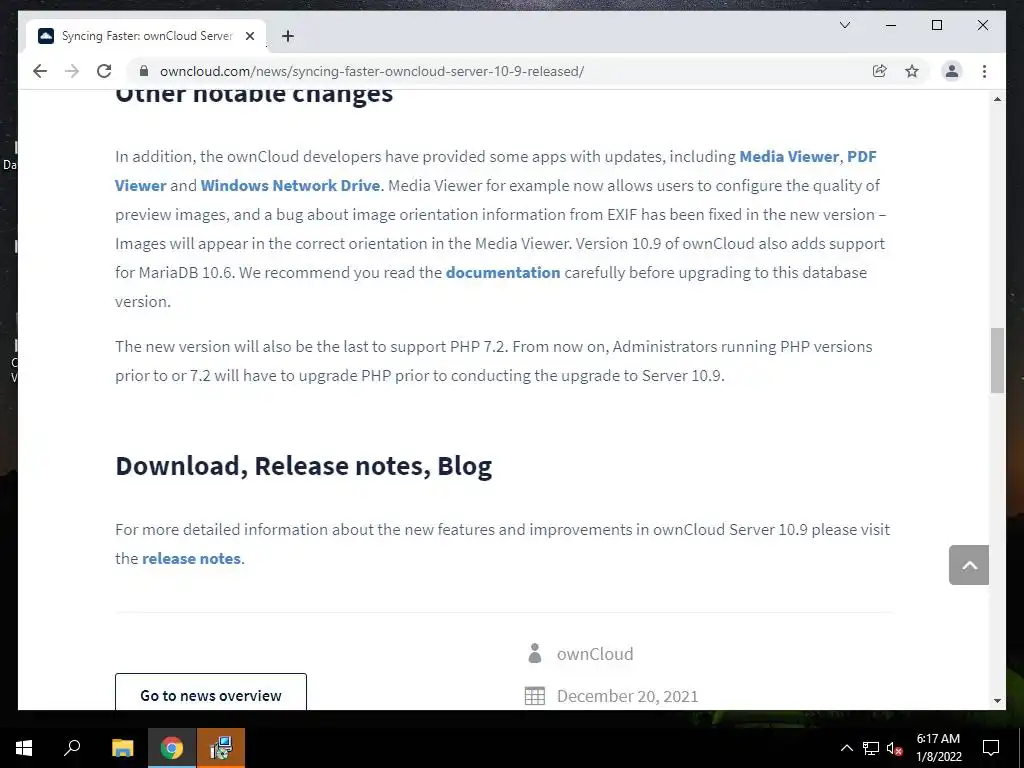
Task: Click the ownCloud author name
Action: tap(595, 654)
